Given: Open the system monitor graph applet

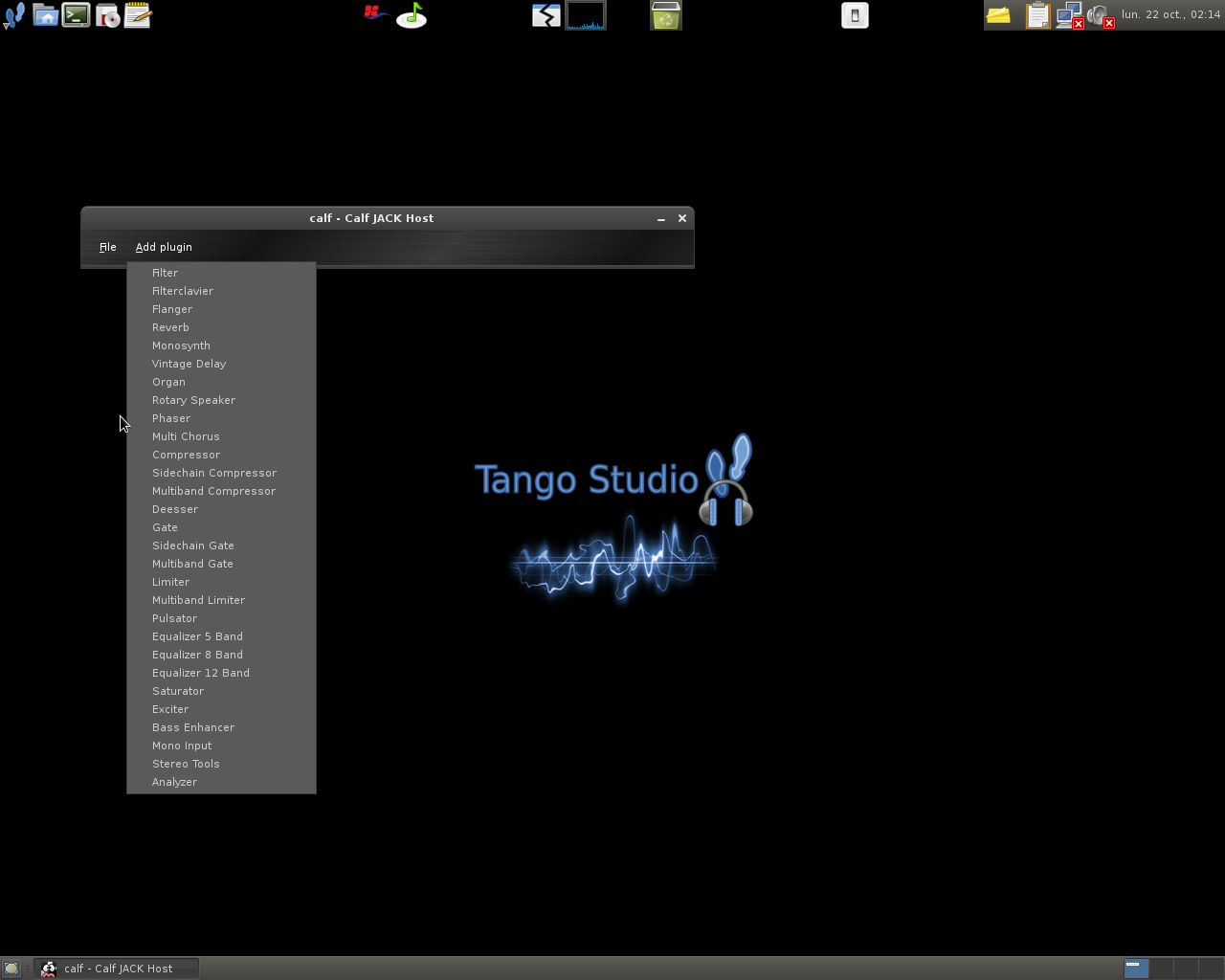Looking at the screenshot, I should coord(586,15).
